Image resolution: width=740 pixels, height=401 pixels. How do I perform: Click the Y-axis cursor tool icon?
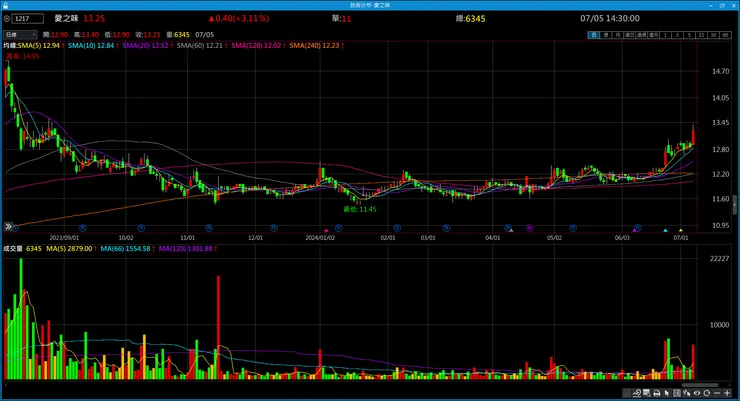pos(687,393)
